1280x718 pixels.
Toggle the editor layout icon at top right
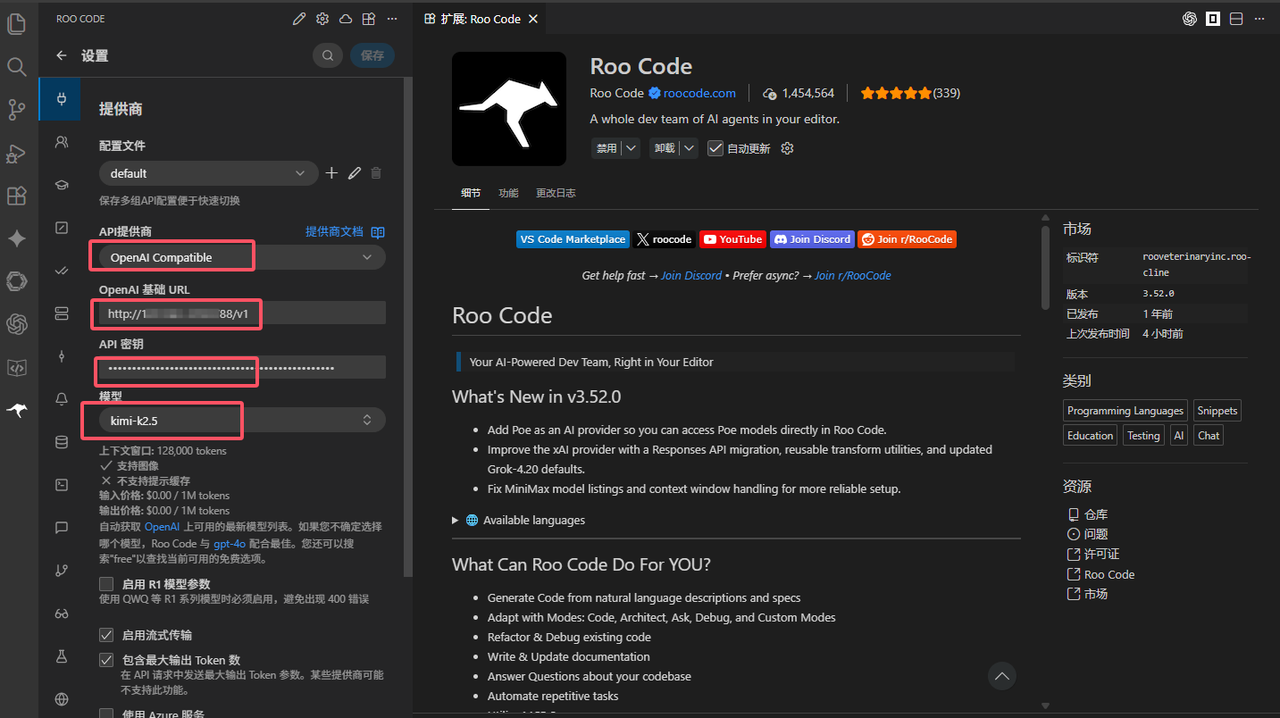pyautogui.click(x=1236, y=19)
